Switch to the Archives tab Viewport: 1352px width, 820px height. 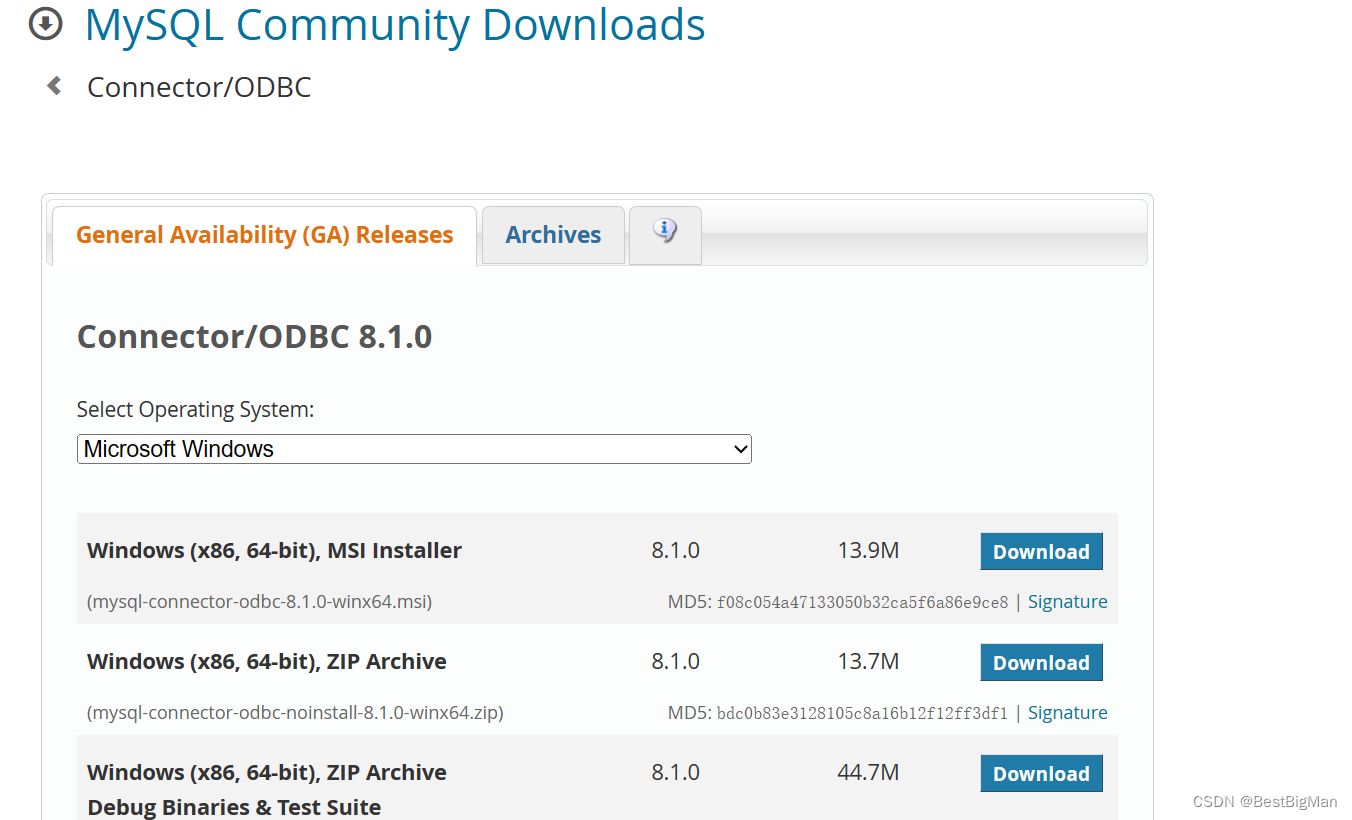click(x=553, y=235)
